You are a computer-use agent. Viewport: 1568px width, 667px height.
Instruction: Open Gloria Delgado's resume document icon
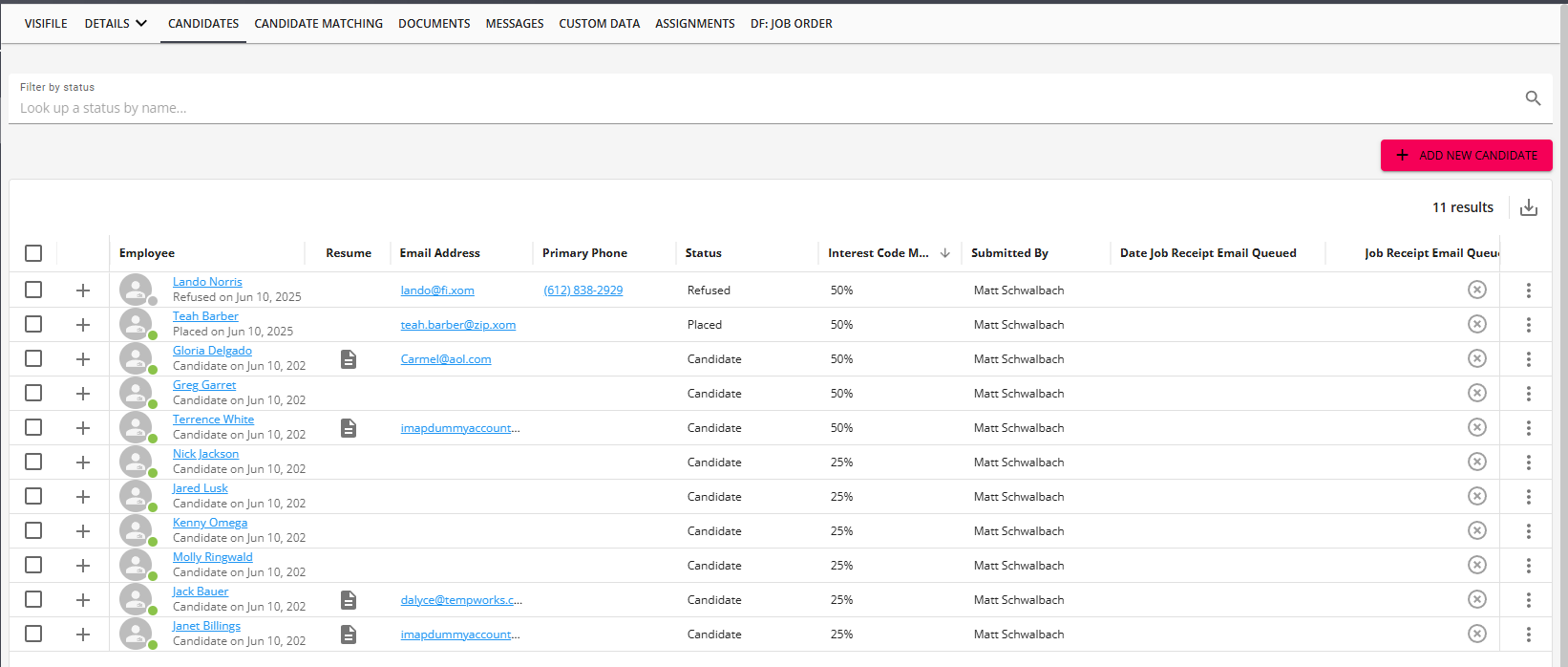tap(349, 359)
